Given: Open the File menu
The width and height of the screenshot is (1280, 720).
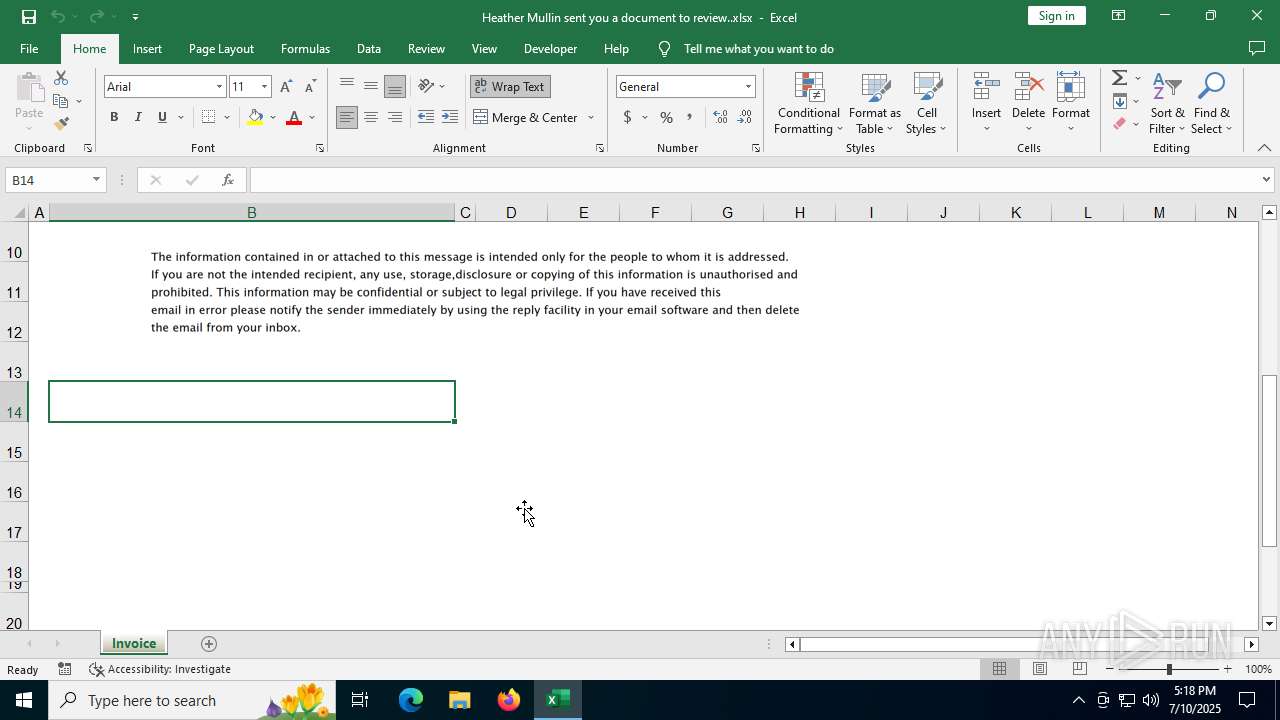Looking at the screenshot, I should [x=29, y=49].
